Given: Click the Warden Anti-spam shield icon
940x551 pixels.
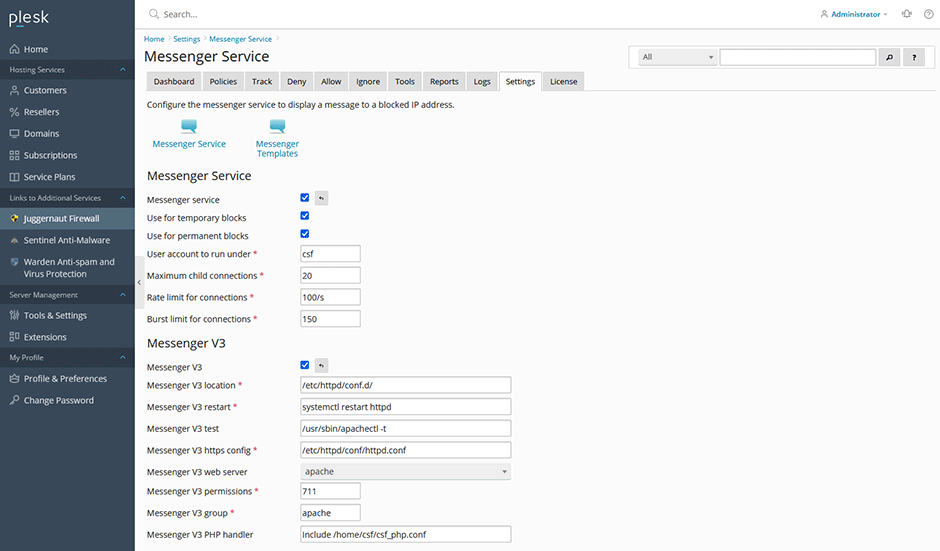Looking at the screenshot, I should [14, 262].
